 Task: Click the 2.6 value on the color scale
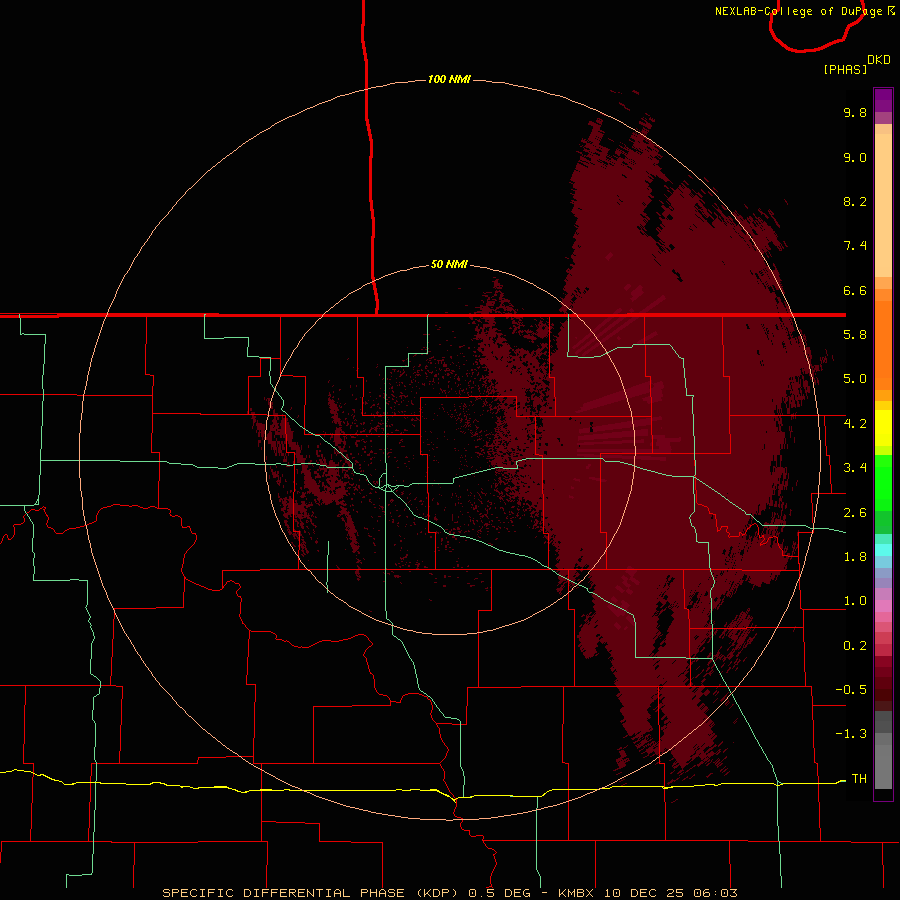click(x=855, y=513)
